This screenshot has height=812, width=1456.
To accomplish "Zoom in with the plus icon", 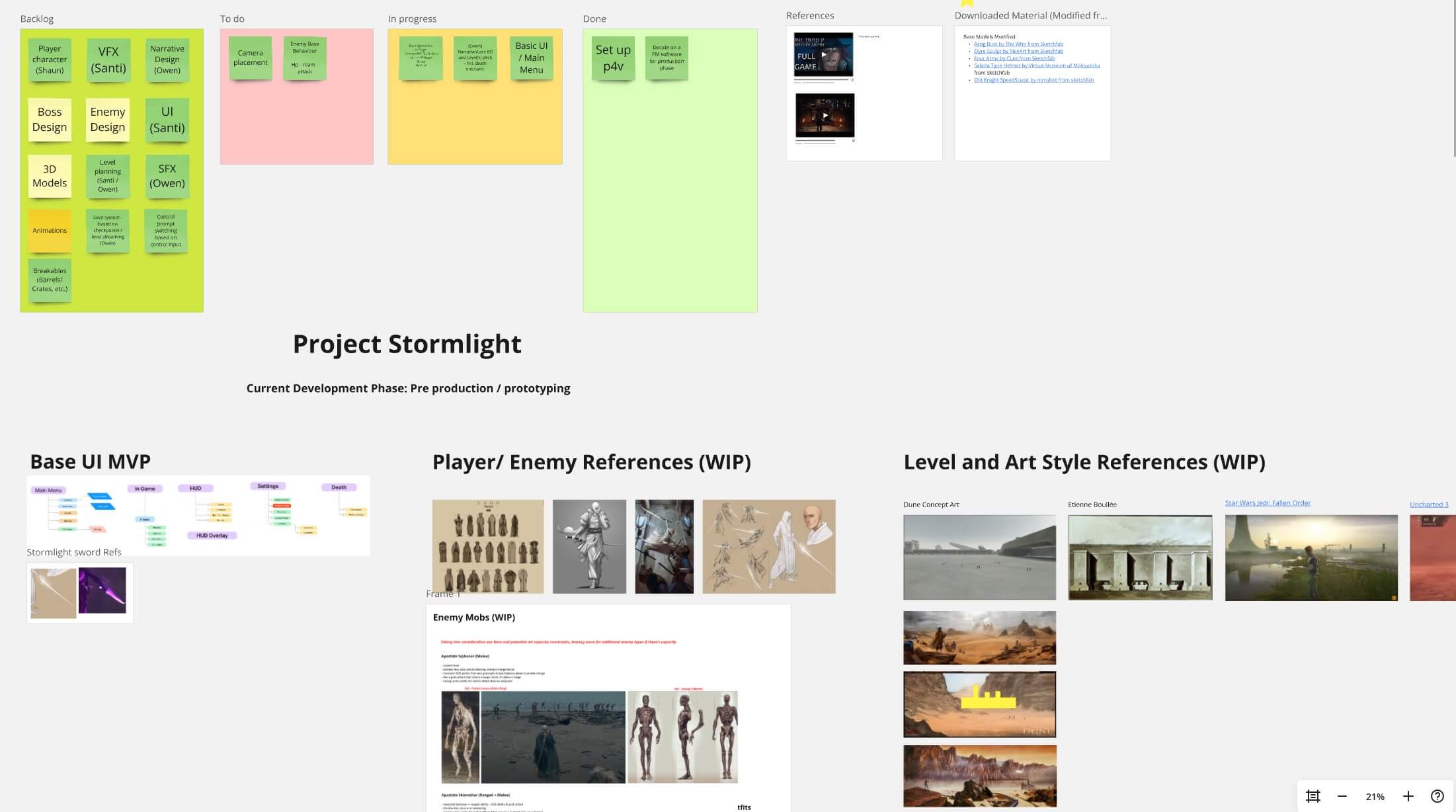I will coord(1408,796).
